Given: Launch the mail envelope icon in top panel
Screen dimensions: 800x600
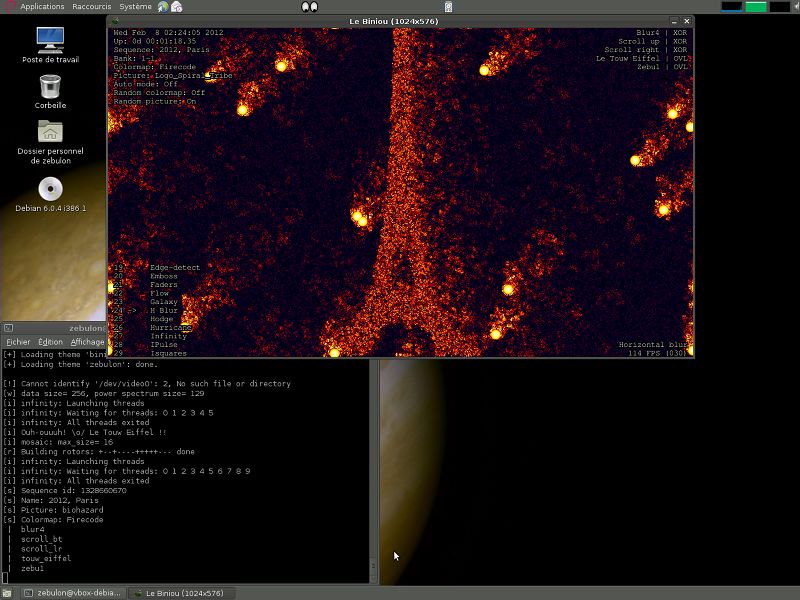Looking at the screenshot, I should [x=177, y=7].
